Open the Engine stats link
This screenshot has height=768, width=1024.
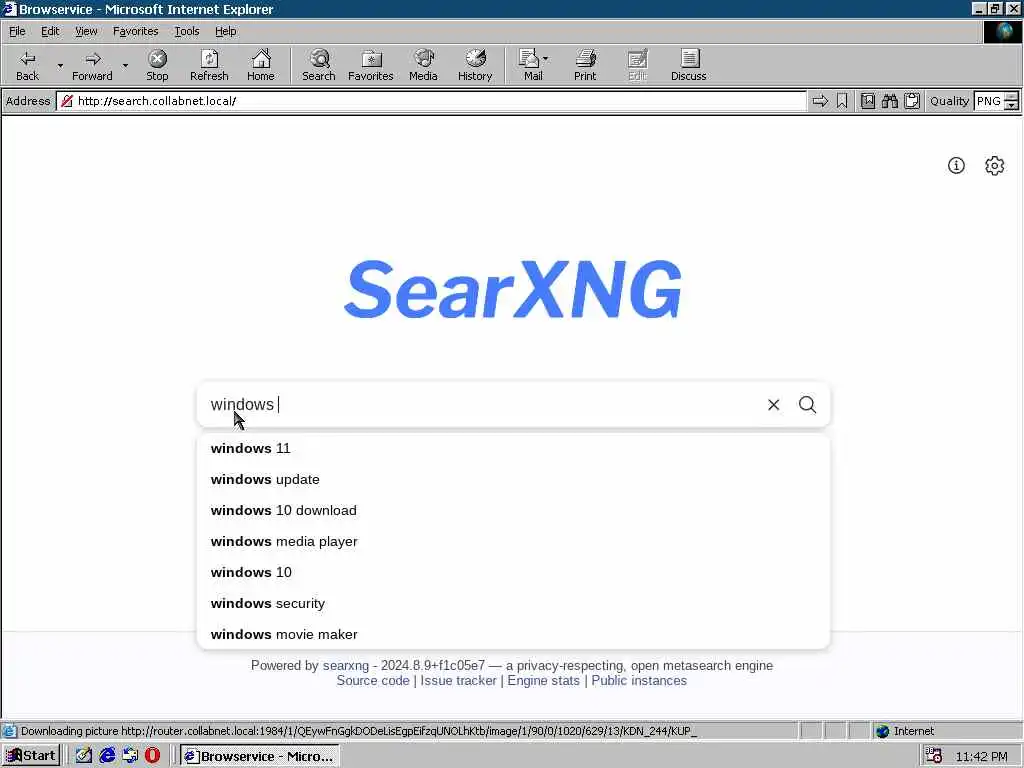[543, 680]
